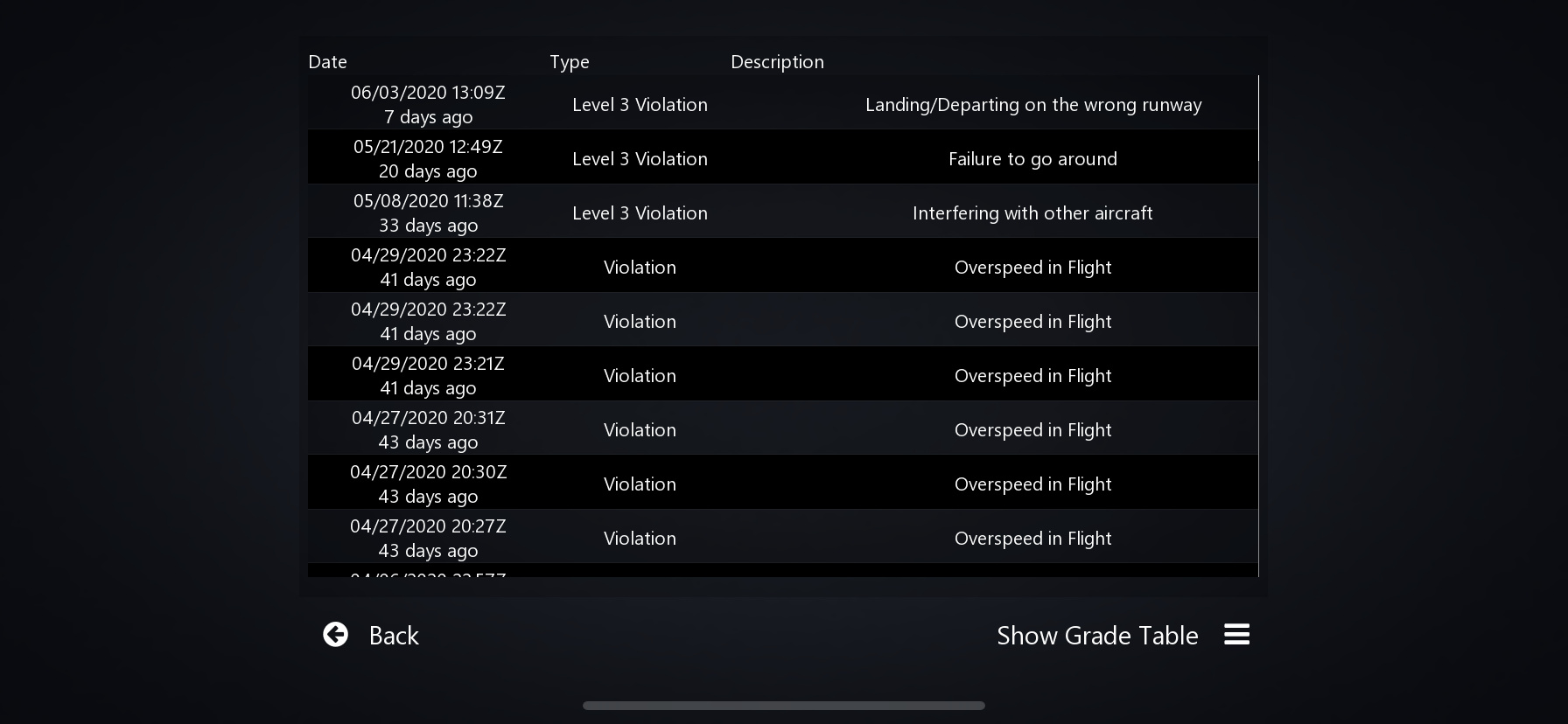Click the Show Grade Table text
Screen dimensions: 1568x724
click(x=1097, y=636)
